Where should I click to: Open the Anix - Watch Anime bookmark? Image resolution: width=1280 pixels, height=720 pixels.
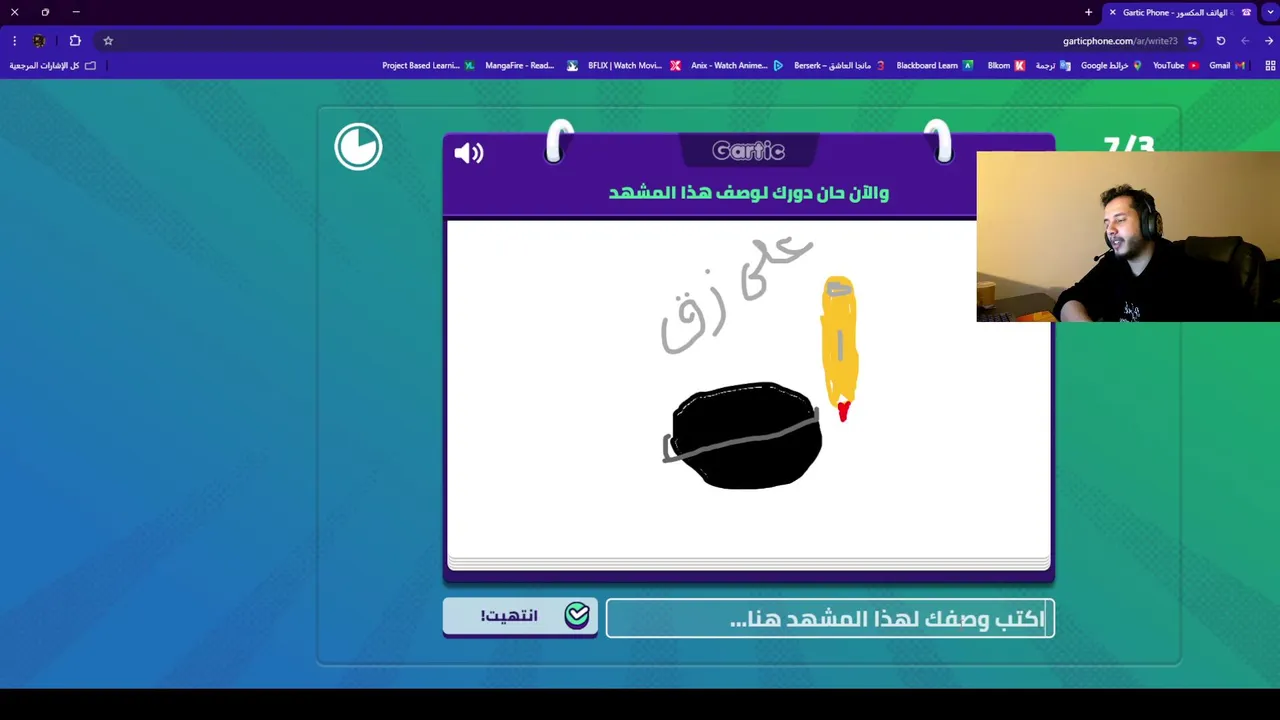[x=737, y=66]
